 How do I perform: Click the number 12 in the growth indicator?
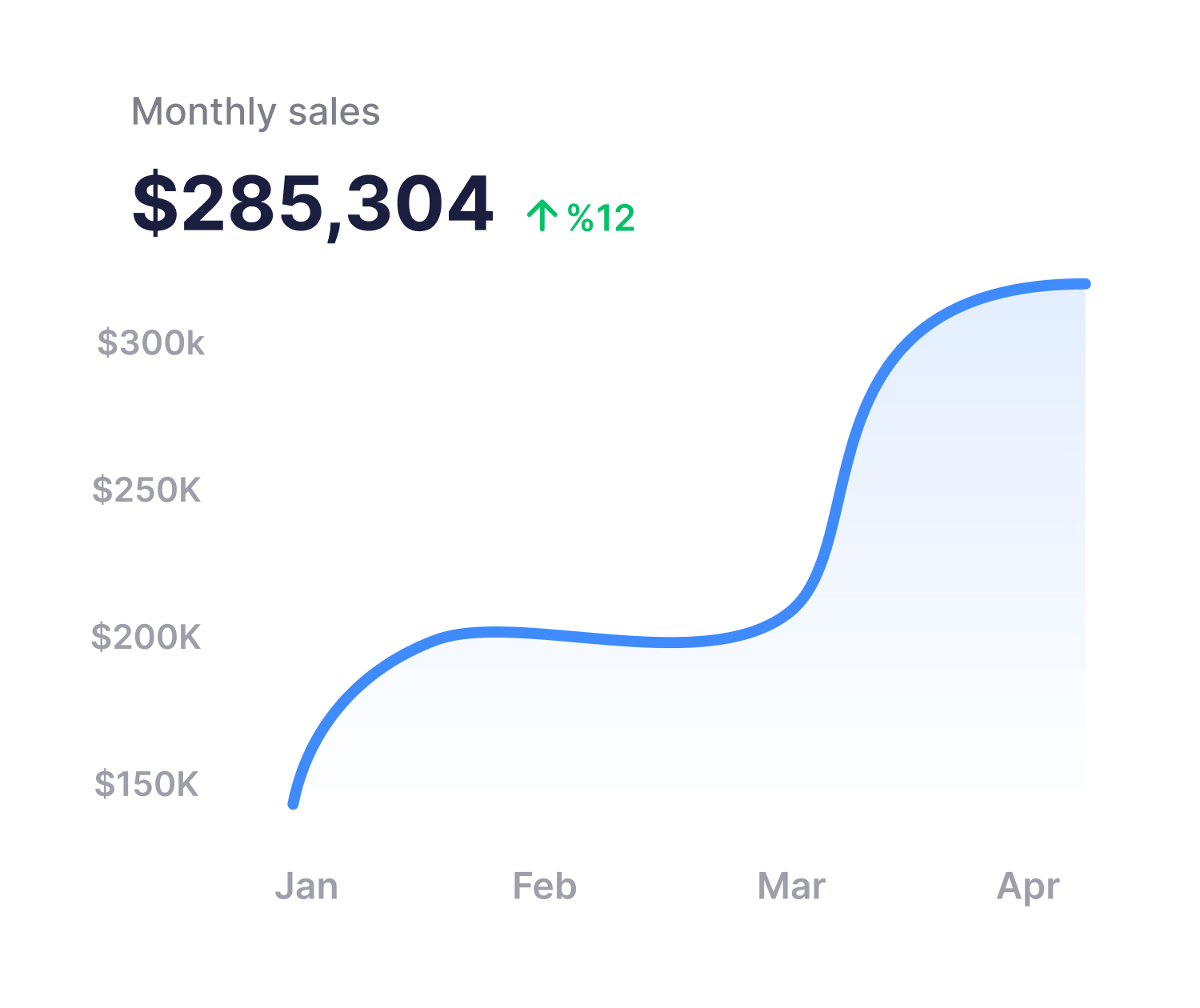coord(614,218)
